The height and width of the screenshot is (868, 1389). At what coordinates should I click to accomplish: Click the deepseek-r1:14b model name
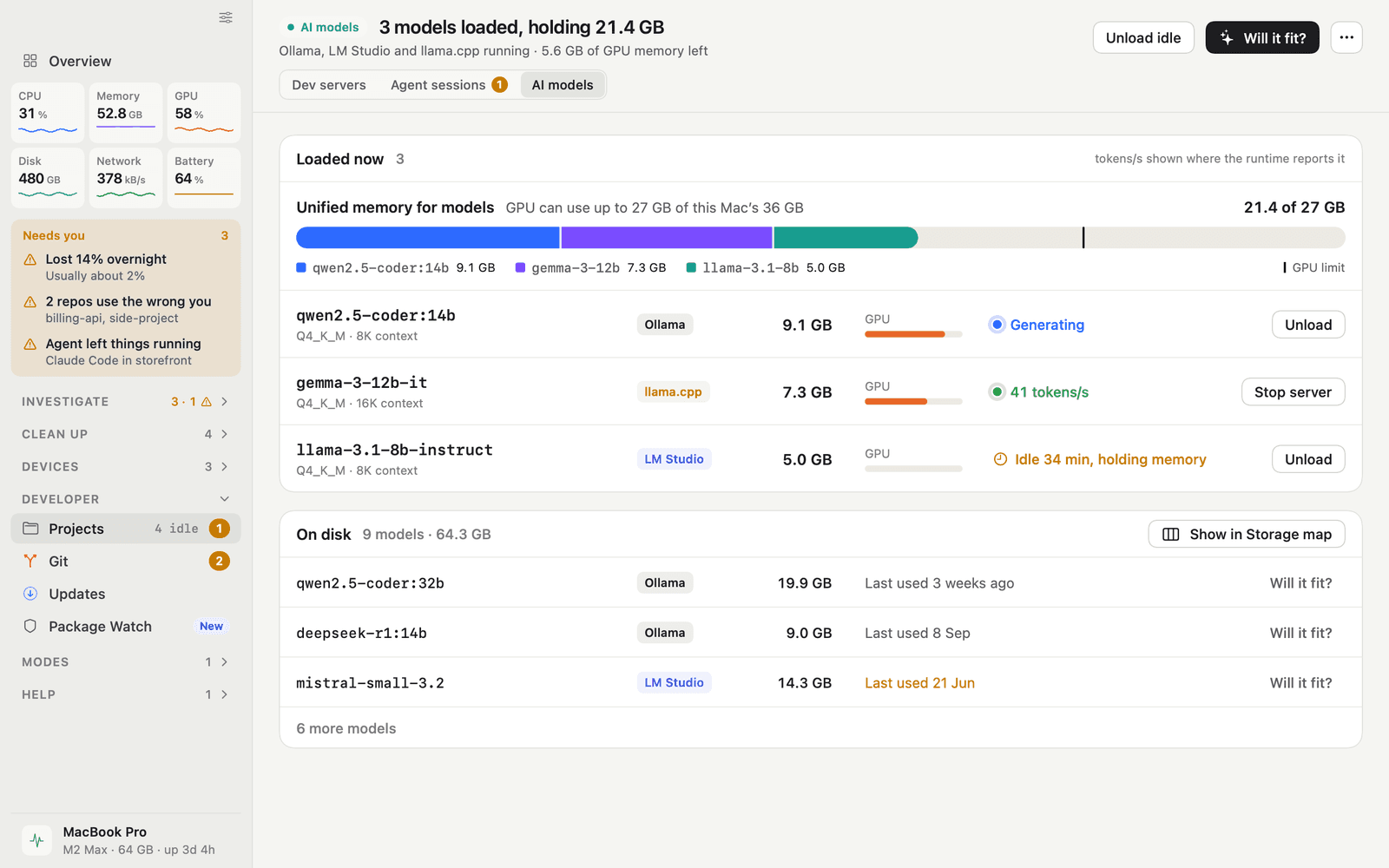pos(361,633)
